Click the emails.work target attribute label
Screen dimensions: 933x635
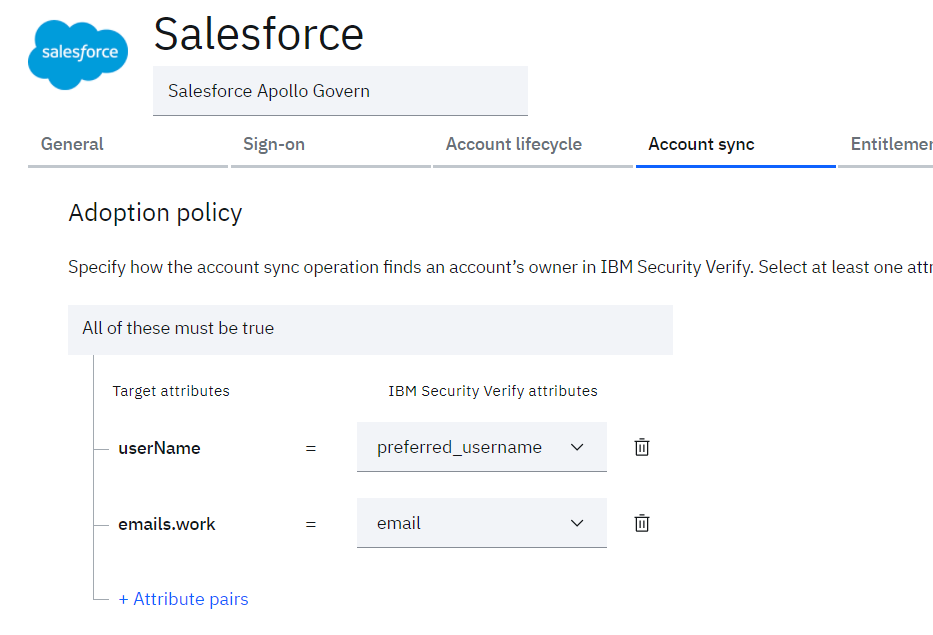(167, 524)
